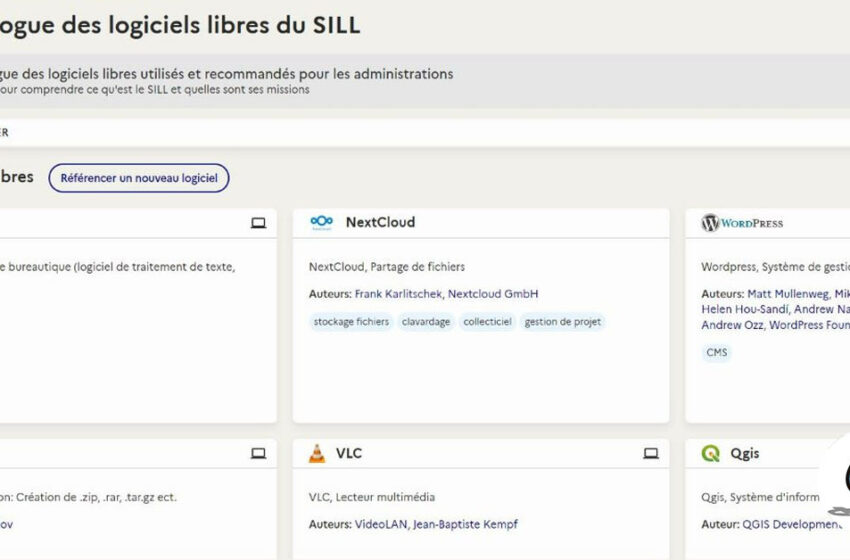Select the stockage fichiers tag
Viewport: 850px width, 560px height.
pos(351,322)
